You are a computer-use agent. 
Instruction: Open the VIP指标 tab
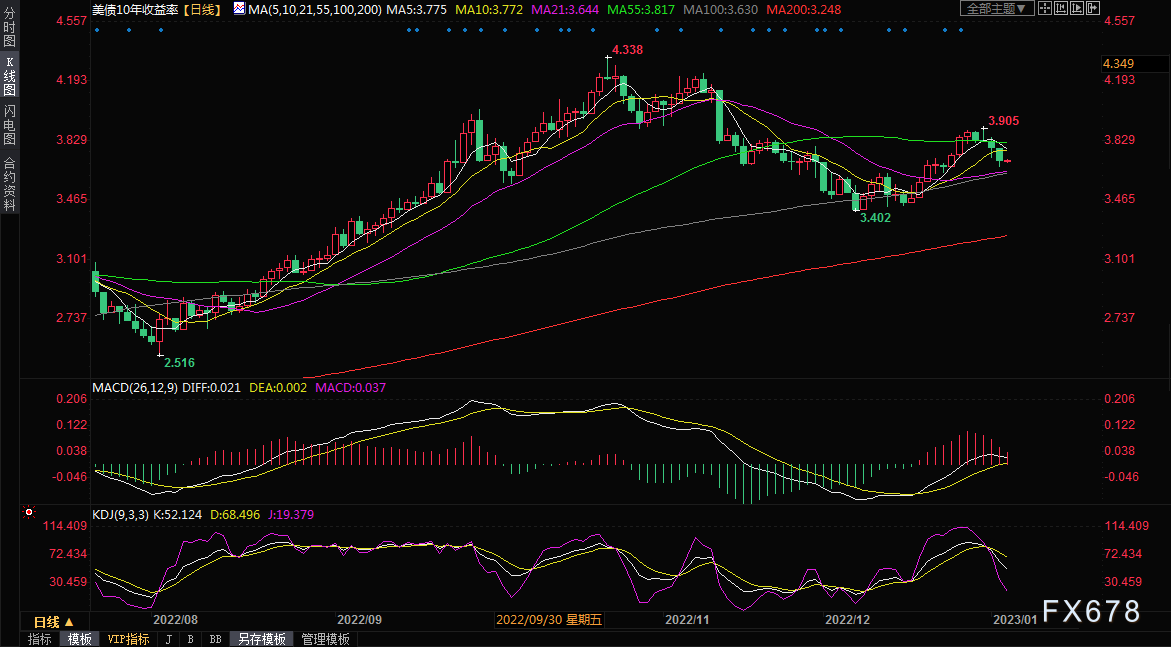(x=128, y=639)
